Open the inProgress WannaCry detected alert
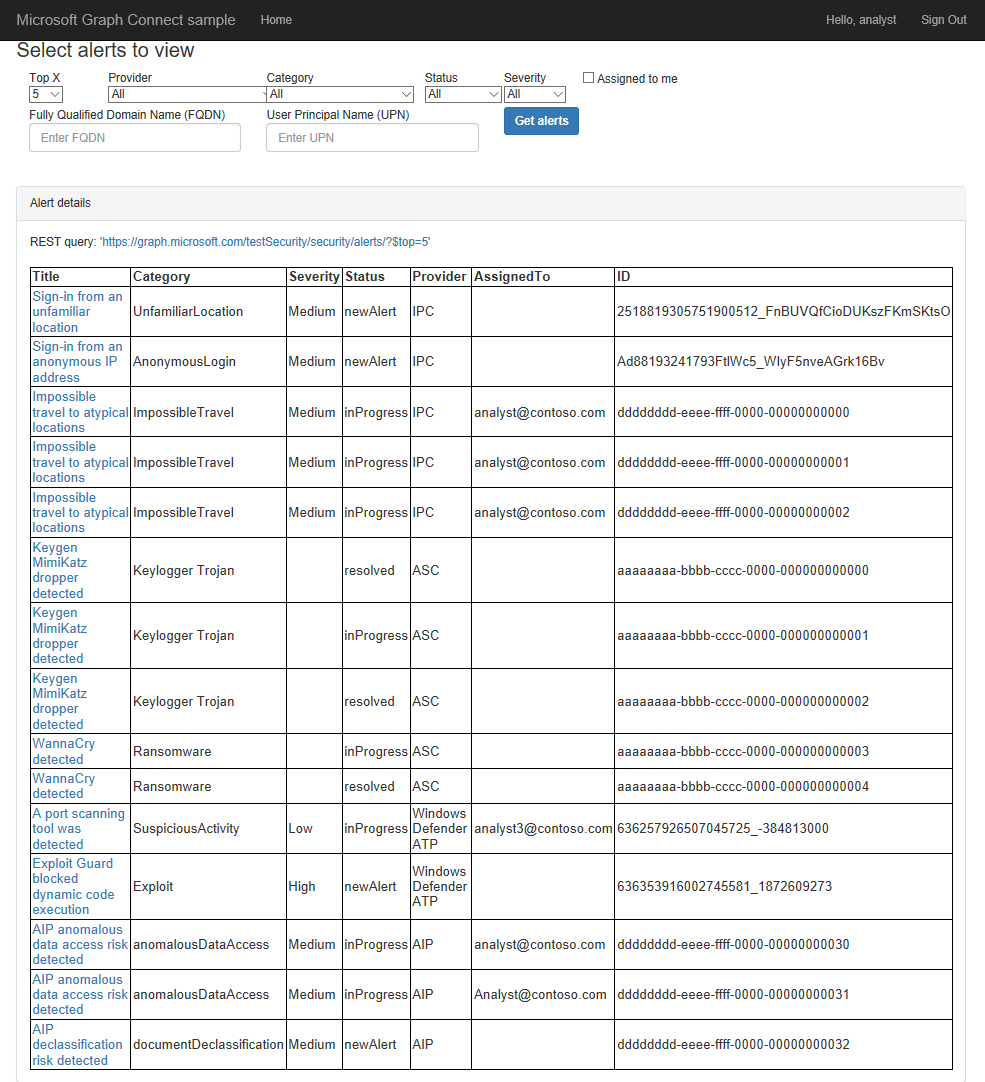This screenshot has height=1082, width=985. (64, 751)
